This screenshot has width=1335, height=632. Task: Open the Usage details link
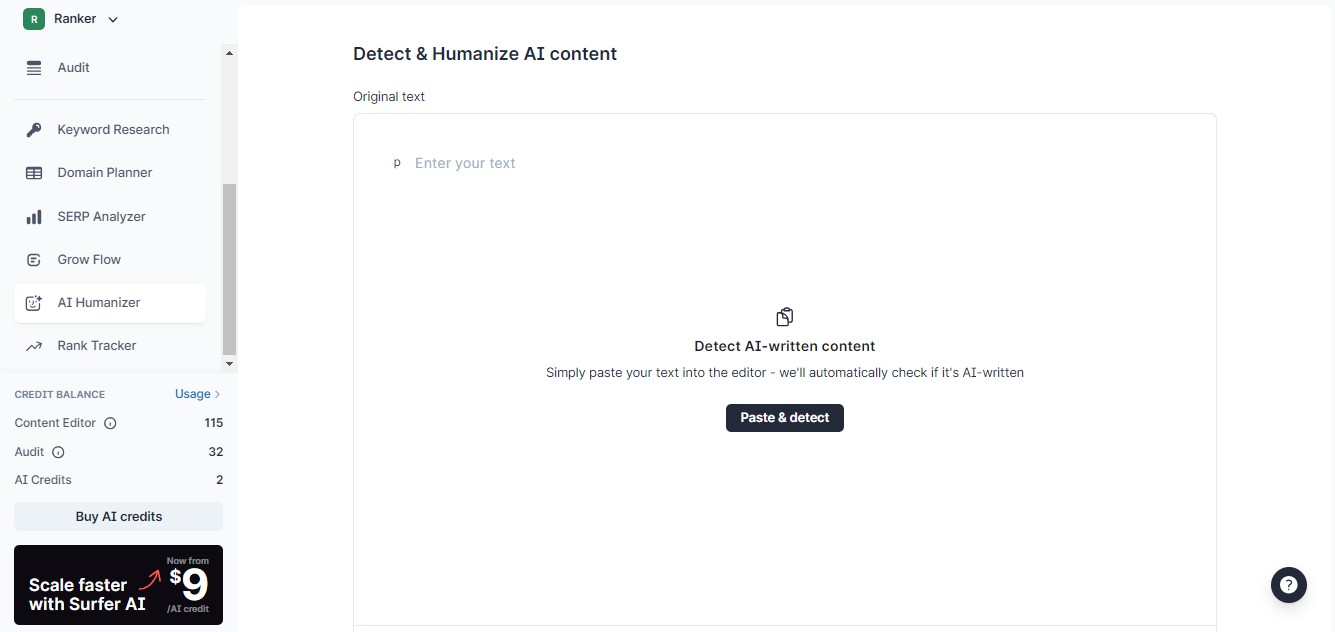click(197, 394)
